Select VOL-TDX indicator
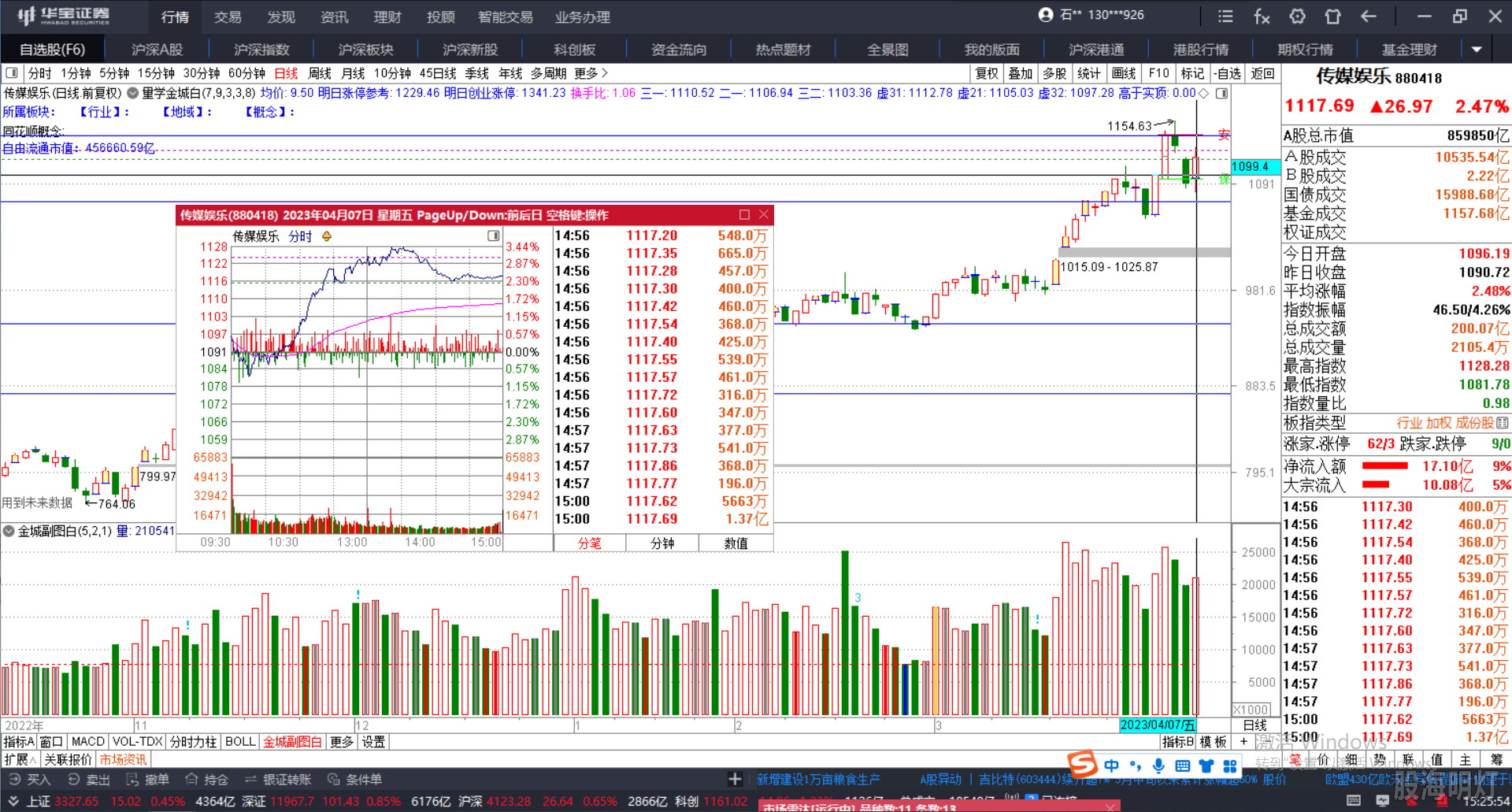 [x=137, y=742]
